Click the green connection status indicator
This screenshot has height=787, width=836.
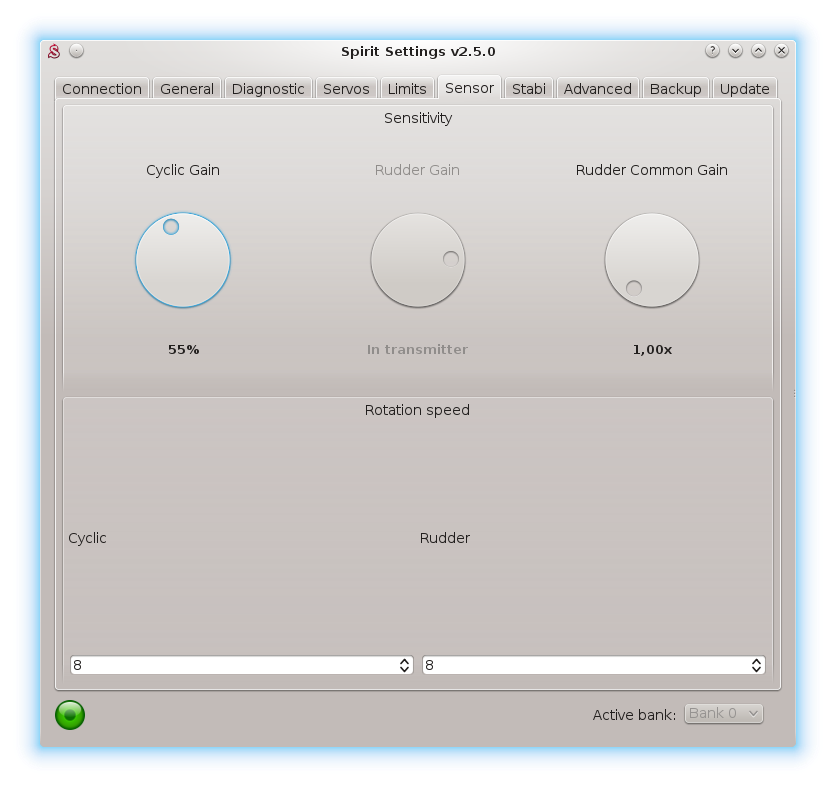(70, 714)
